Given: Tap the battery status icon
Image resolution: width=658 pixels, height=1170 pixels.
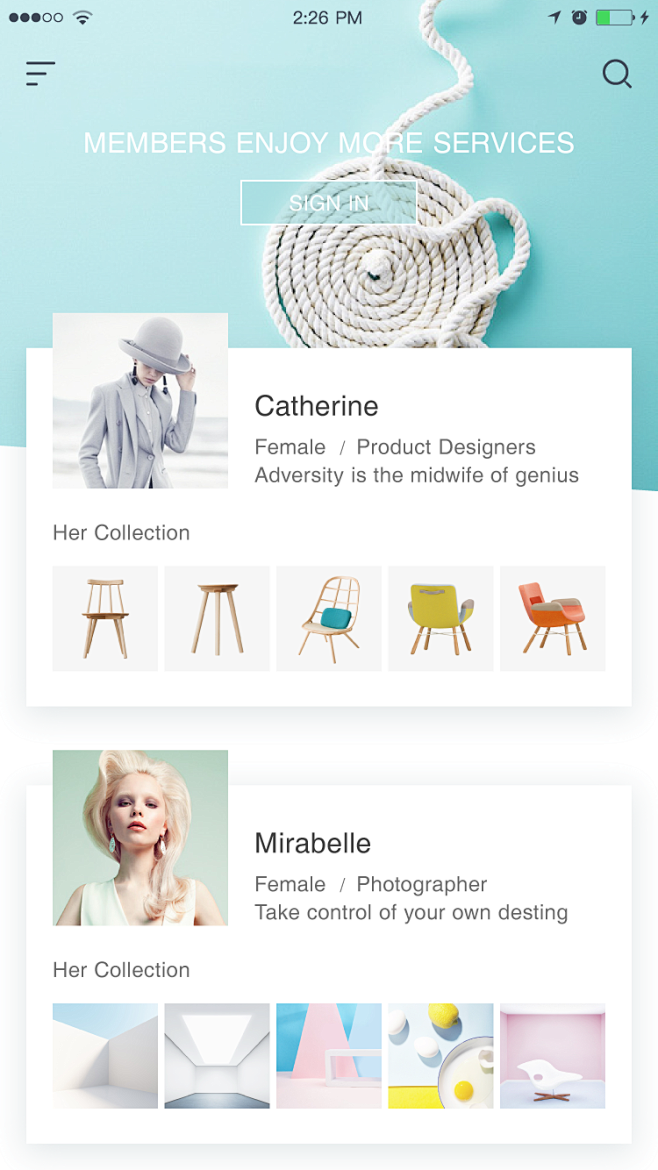Looking at the screenshot, I should (615, 17).
